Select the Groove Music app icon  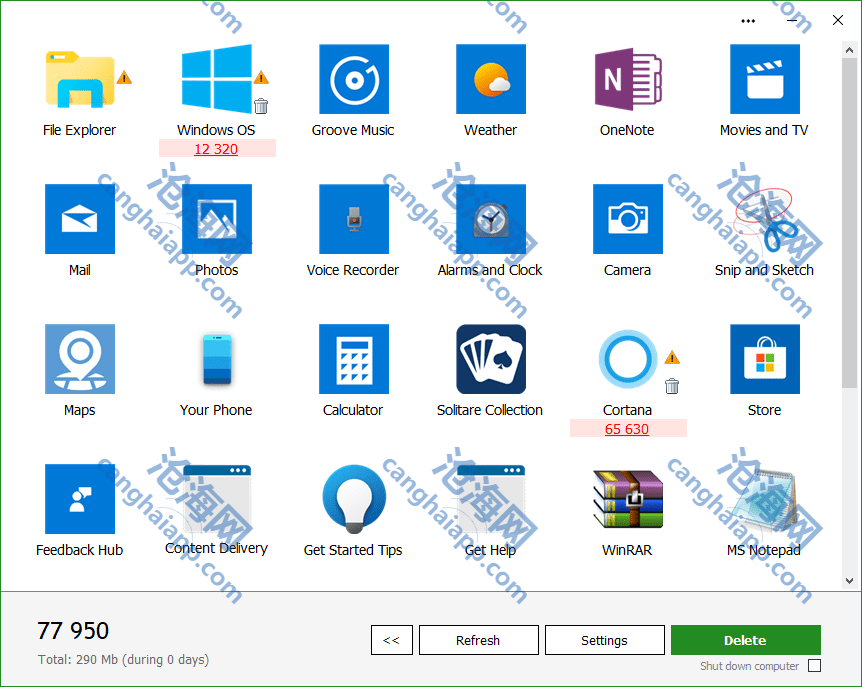tap(353, 79)
